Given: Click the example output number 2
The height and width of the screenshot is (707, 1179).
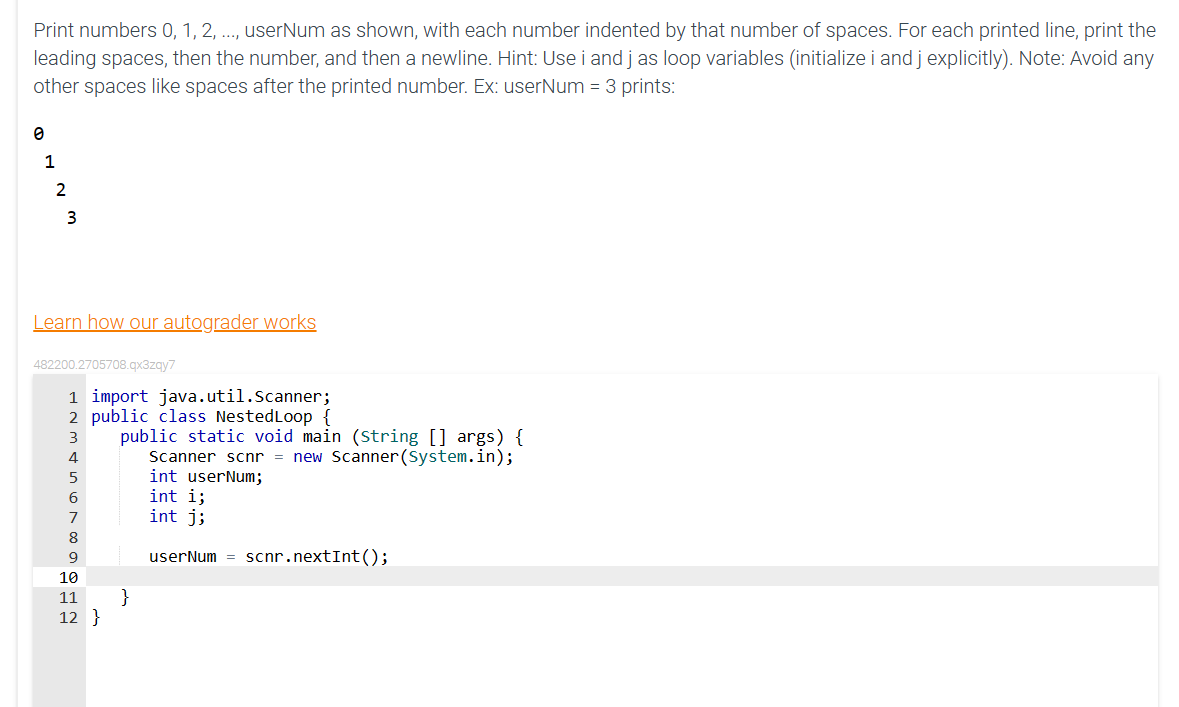Looking at the screenshot, I should (x=61, y=190).
